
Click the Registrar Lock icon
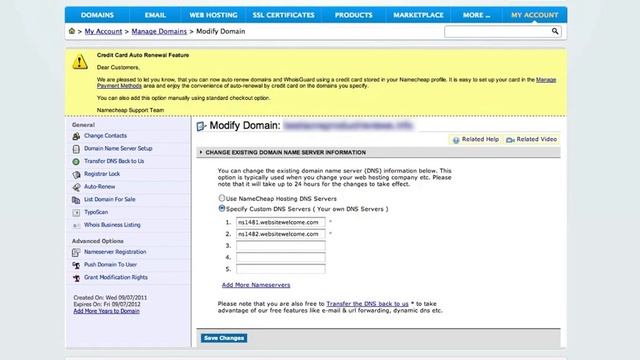pos(76,175)
